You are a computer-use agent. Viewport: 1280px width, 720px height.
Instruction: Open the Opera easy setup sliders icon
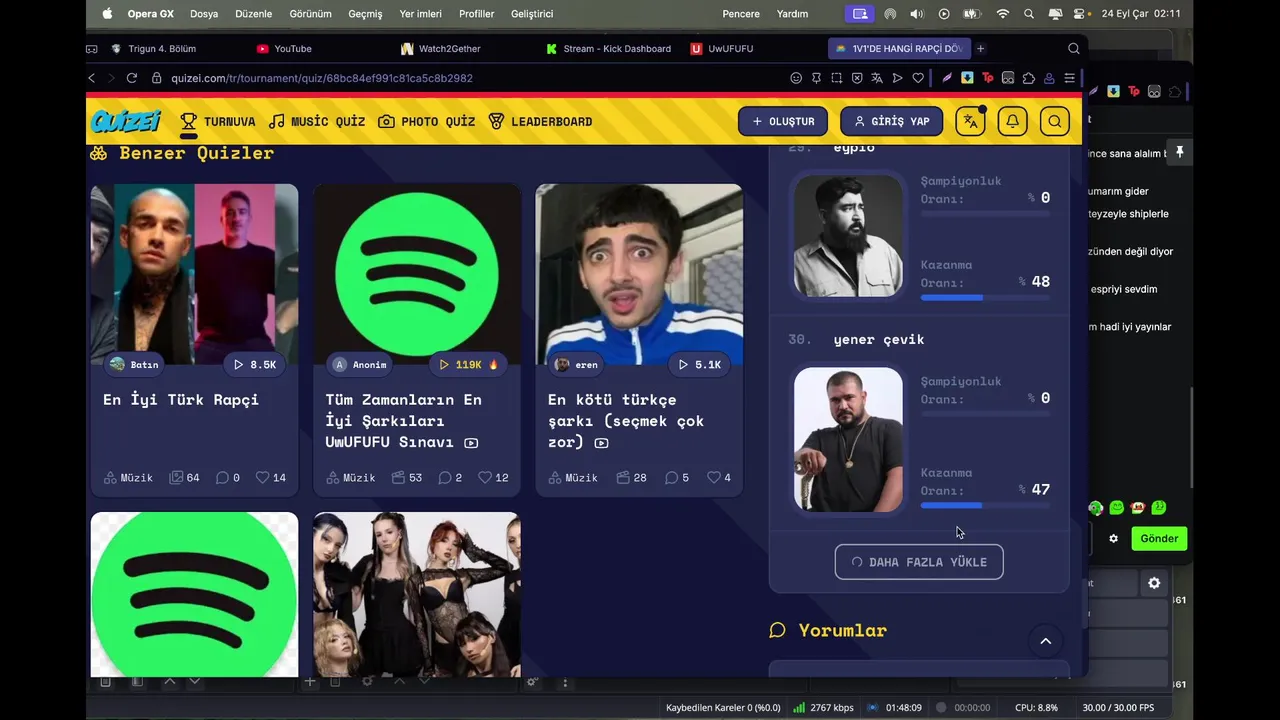coord(1069,78)
